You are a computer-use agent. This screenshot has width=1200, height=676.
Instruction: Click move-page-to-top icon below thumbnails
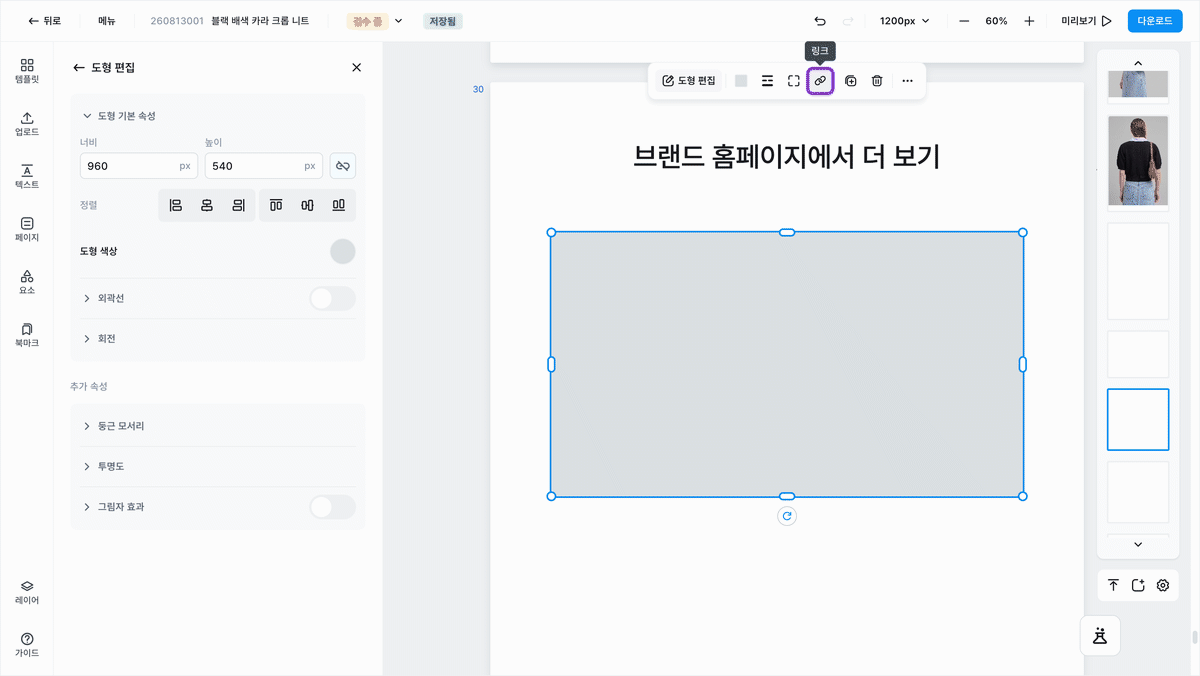coord(1113,585)
